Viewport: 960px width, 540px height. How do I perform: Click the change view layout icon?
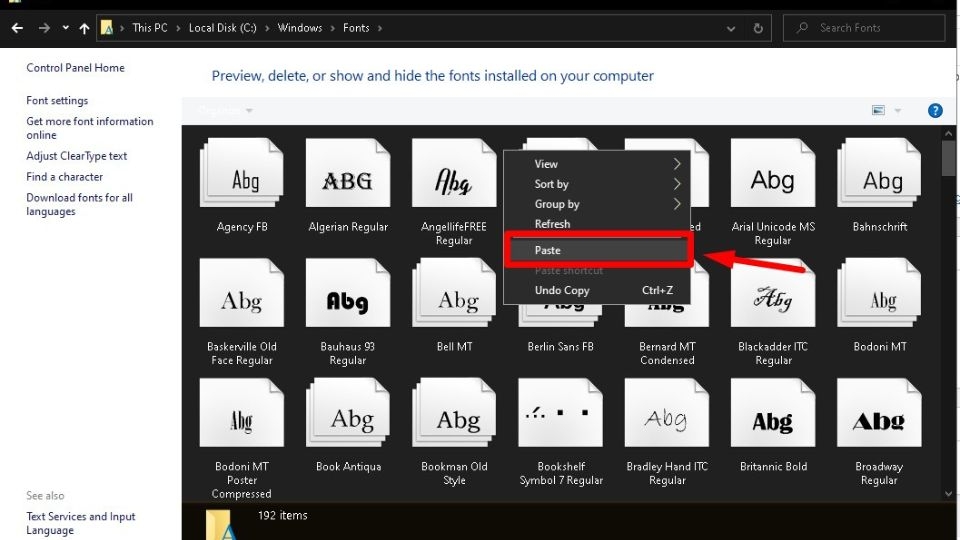click(x=878, y=110)
